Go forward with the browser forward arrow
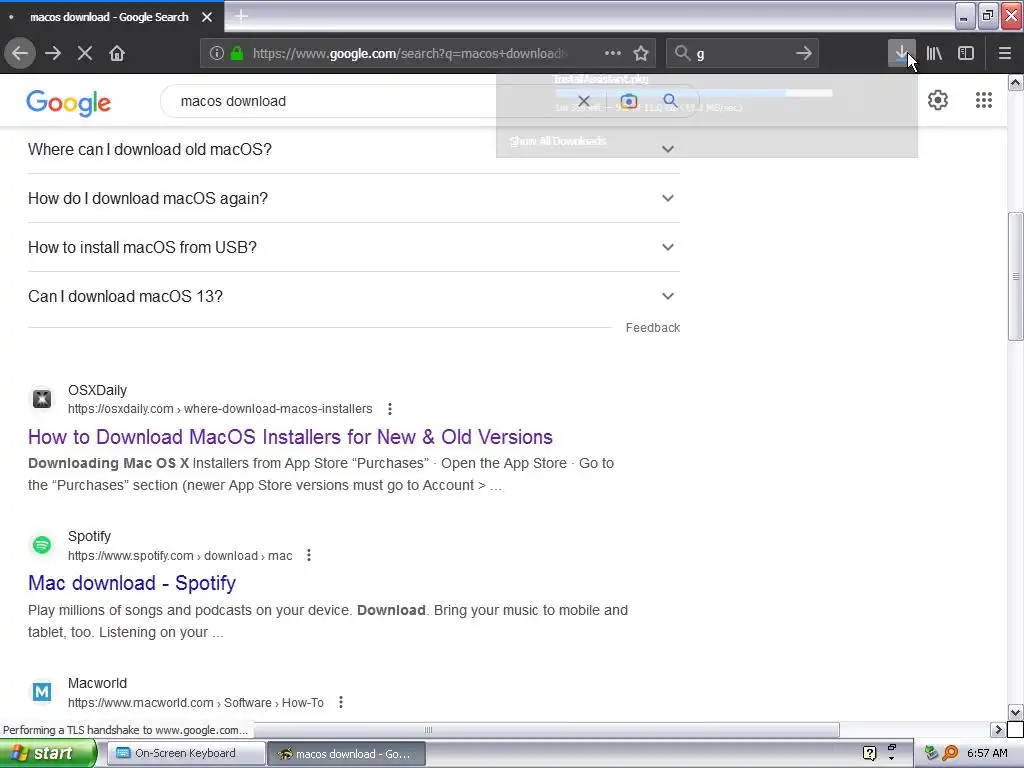This screenshot has height=768, width=1024. [x=53, y=54]
